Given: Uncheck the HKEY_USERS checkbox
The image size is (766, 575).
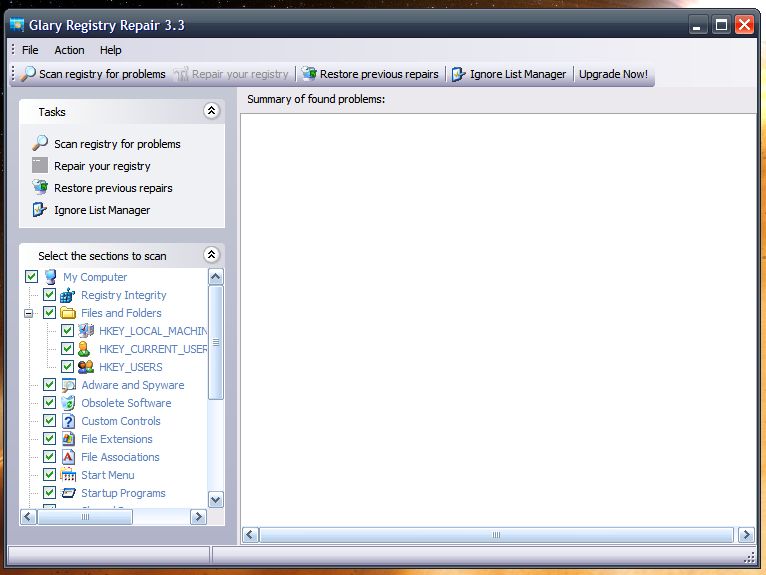Looking at the screenshot, I should point(67,366).
